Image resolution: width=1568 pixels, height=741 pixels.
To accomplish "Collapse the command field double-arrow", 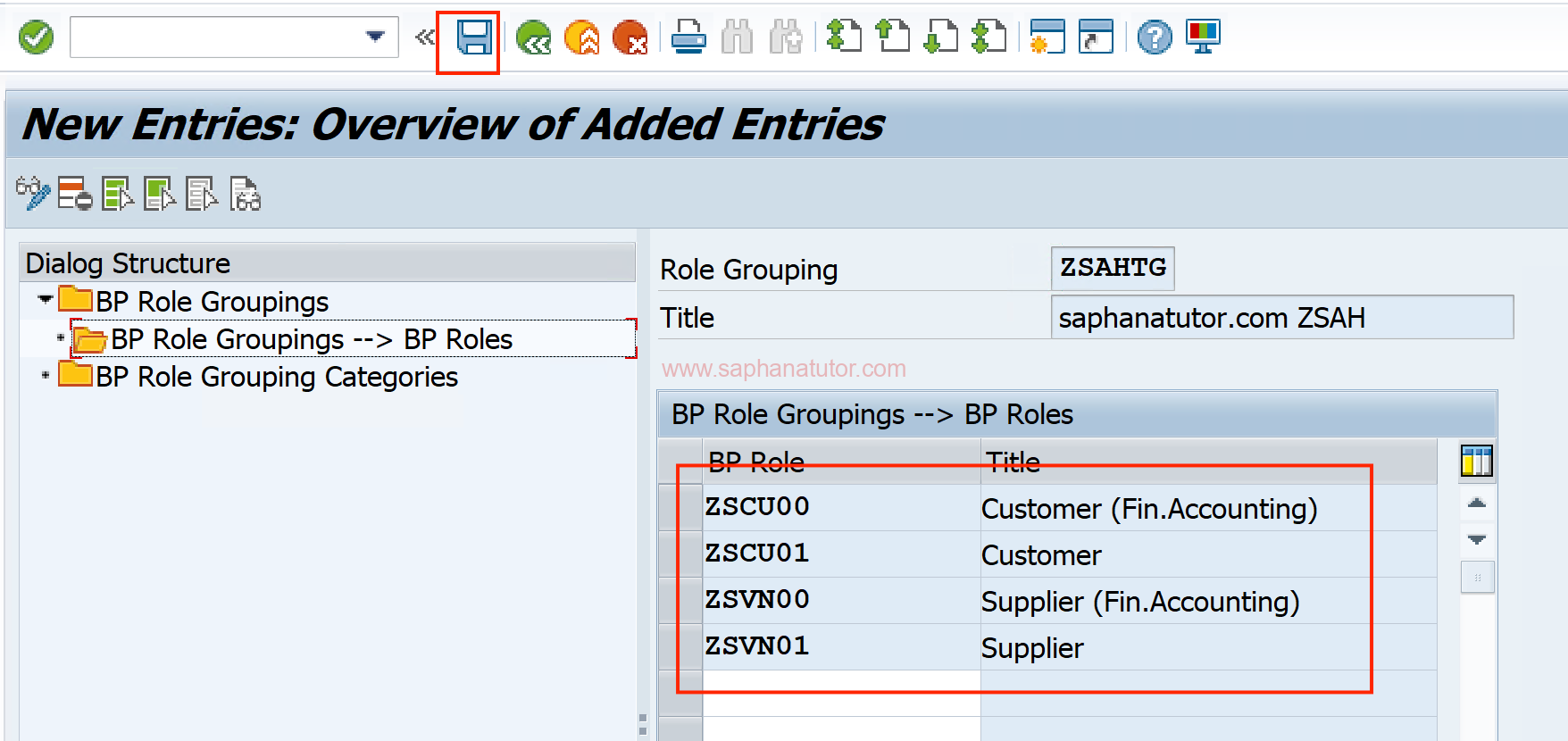I will coord(424,37).
